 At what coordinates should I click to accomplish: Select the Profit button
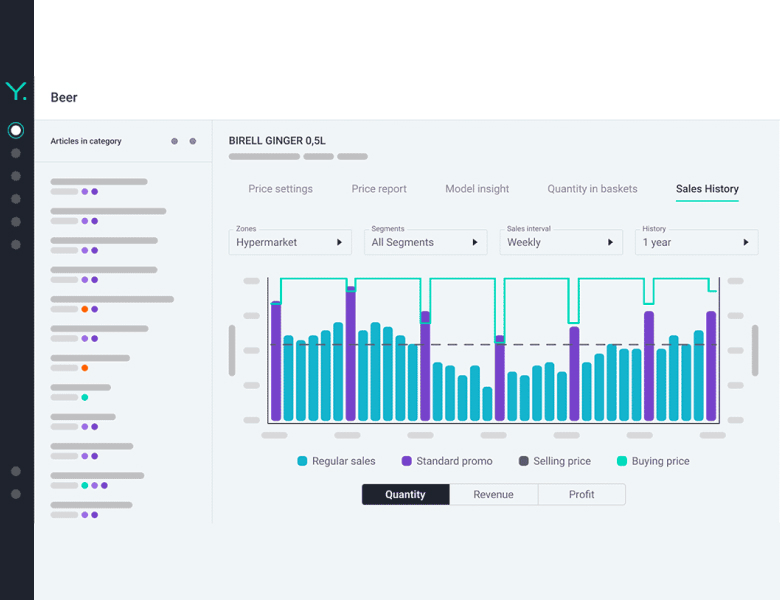pyautogui.click(x=582, y=495)
